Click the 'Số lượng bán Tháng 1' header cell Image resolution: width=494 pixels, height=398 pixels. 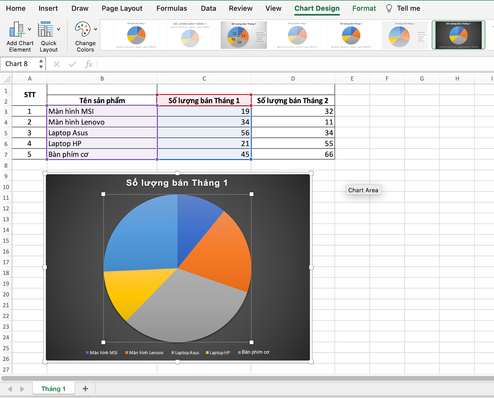[204, 100]
